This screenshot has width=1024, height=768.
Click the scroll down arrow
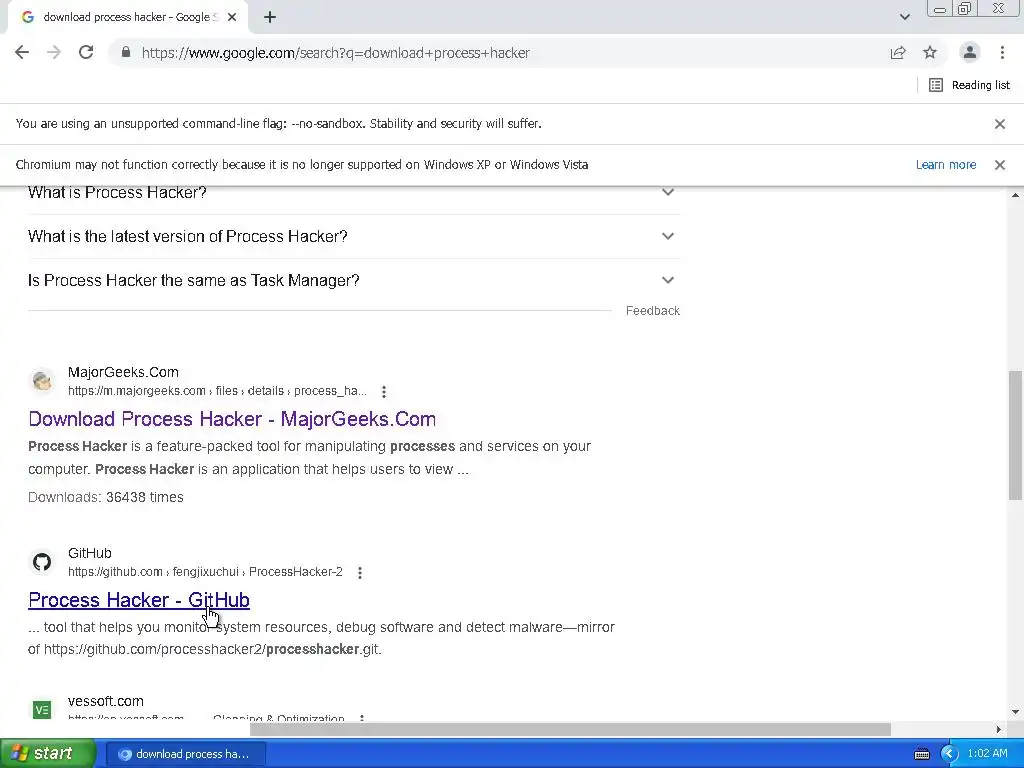point(1016,712)
